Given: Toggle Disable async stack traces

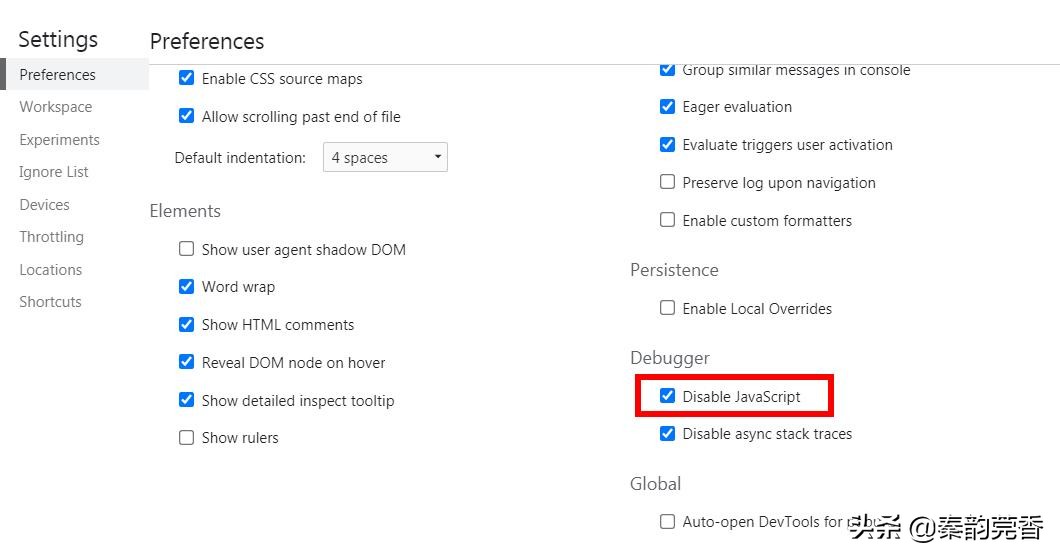Looking at the screenshot, I should tap(668, 434).
